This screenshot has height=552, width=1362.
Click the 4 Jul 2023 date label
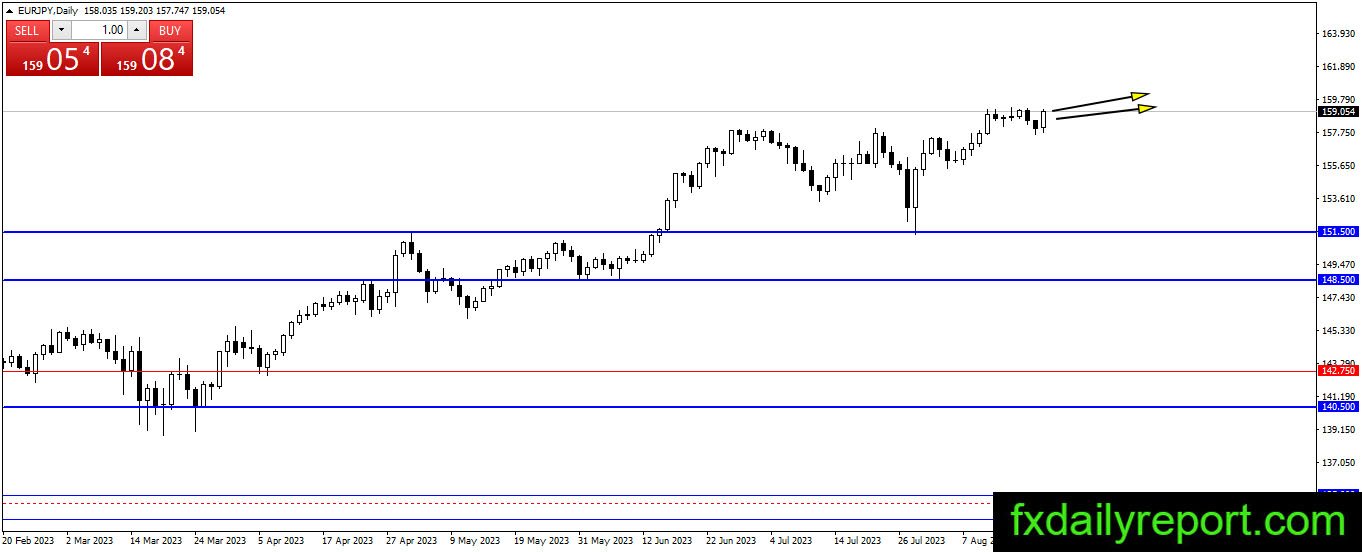790,541
